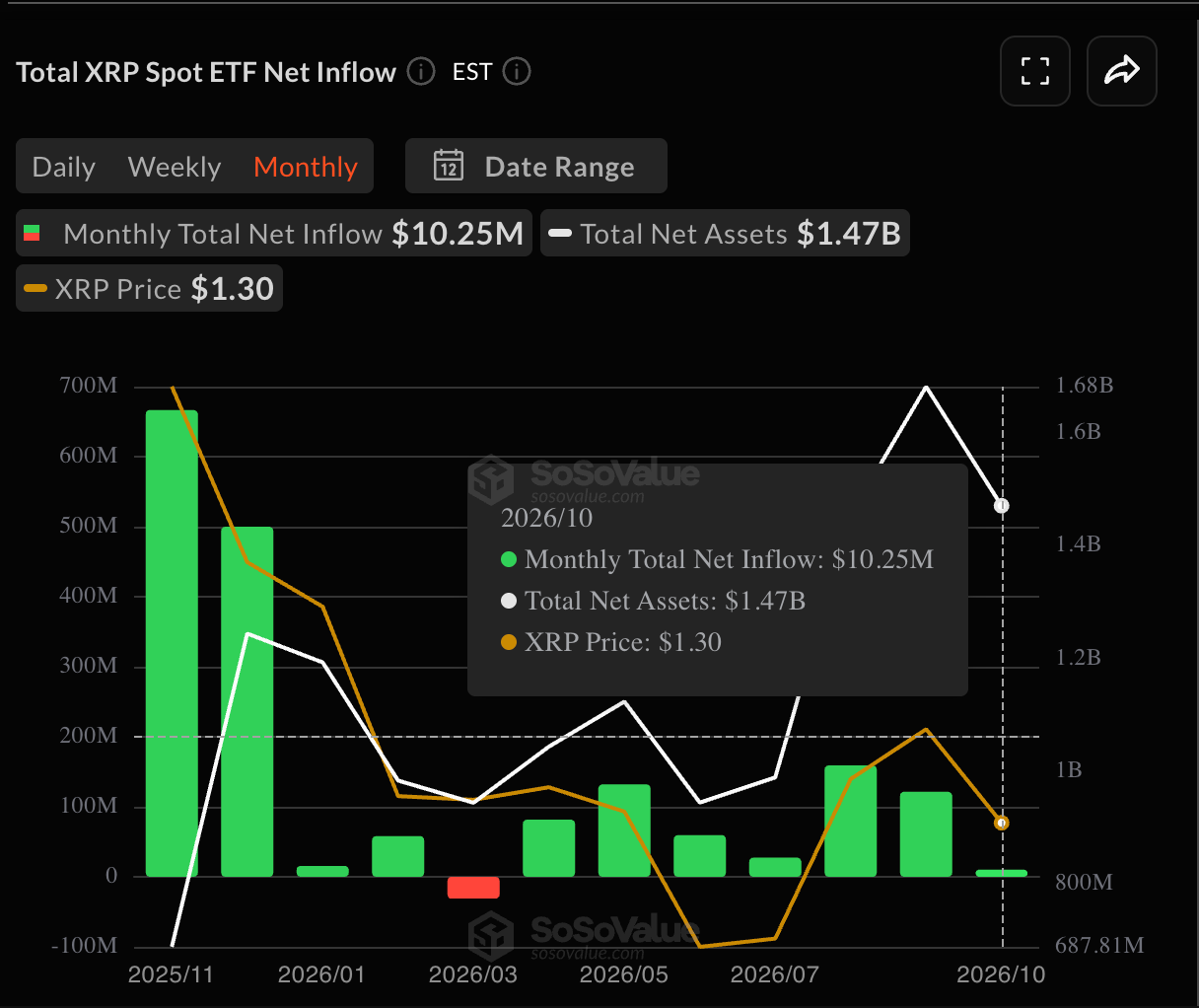Open info icon next to EST
Image resolution: width=1199 pixels, height=1008 pixels.
pos(517,72)
